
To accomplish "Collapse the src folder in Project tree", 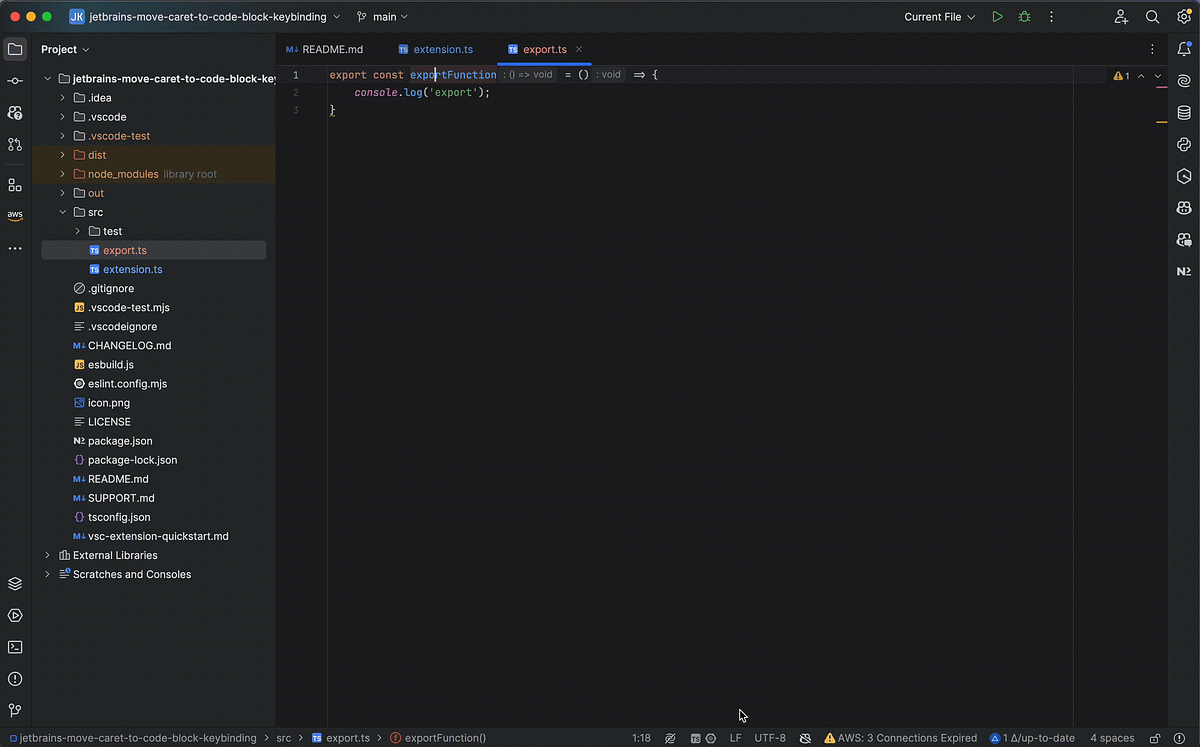I will 62,212.
